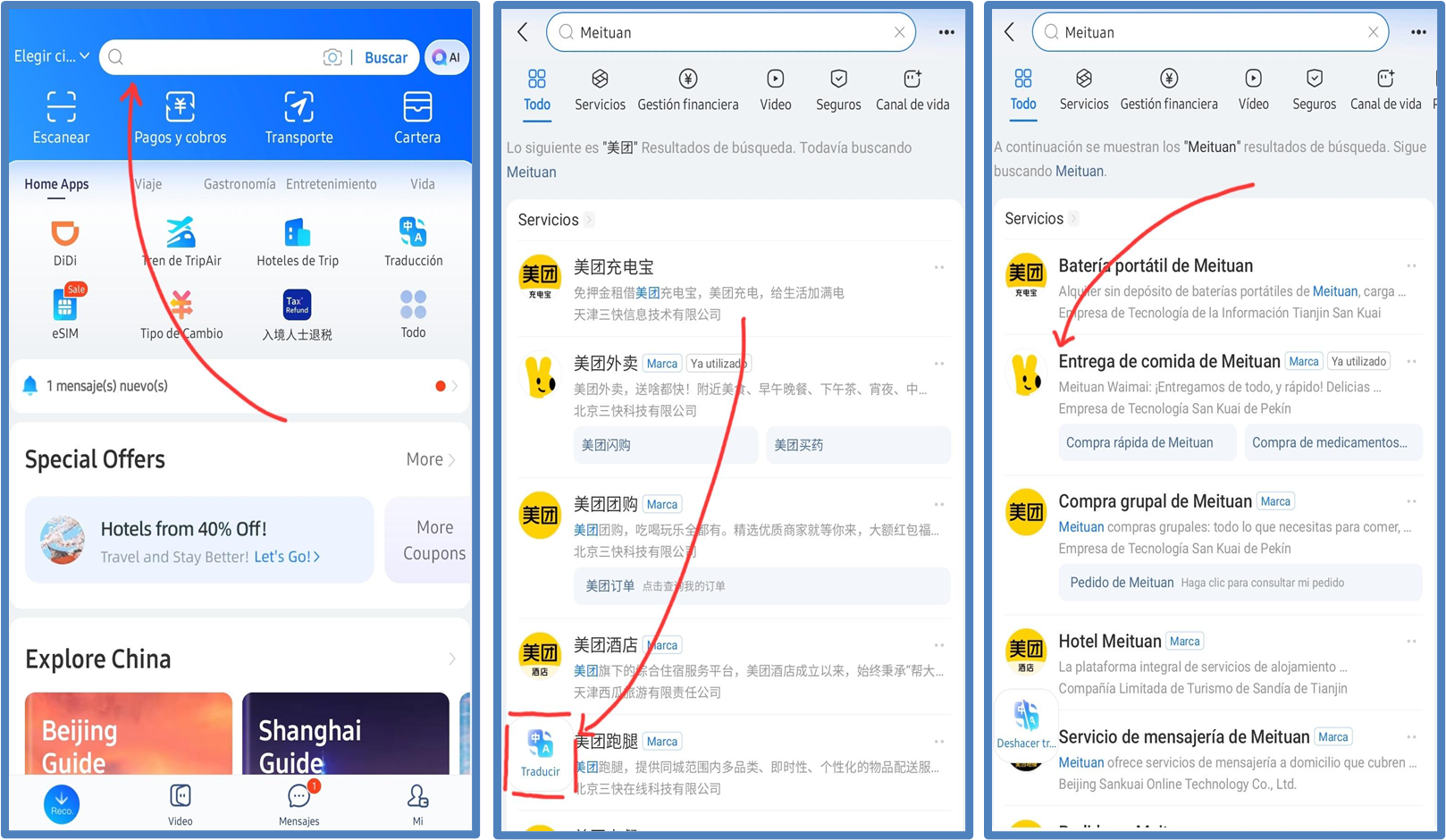Select Seguros tab on translated results screen
Image resolution: width=1446 pixels, height=840 pixels.
coord(1314,90)
